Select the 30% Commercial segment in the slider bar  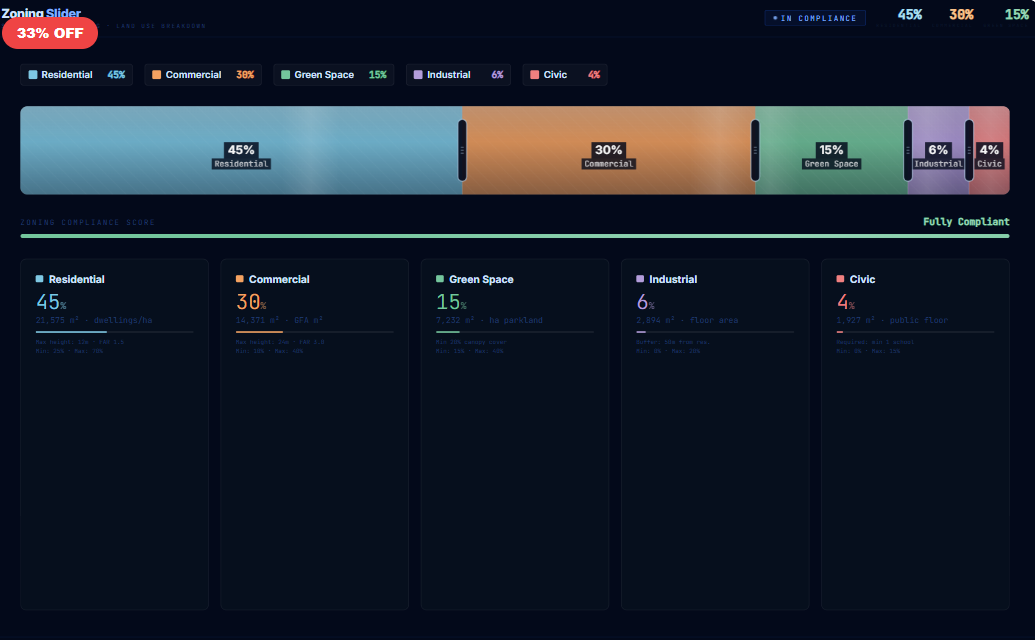tap(609, 150)
